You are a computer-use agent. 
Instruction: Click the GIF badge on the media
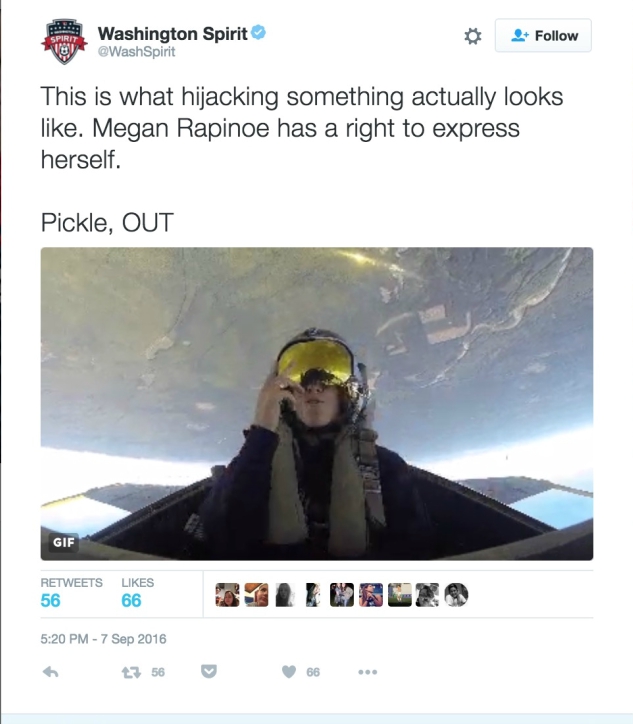64,542
